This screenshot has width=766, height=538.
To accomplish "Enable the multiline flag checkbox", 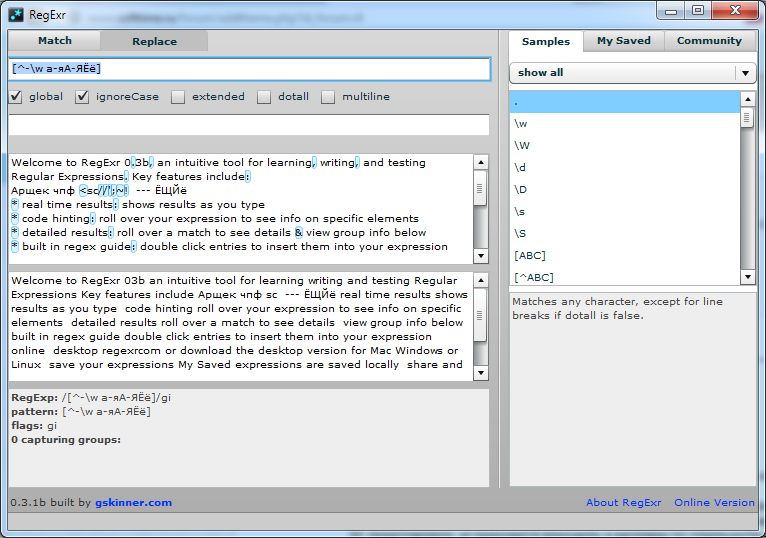I will pyautogui.click(x=328, y=97).
